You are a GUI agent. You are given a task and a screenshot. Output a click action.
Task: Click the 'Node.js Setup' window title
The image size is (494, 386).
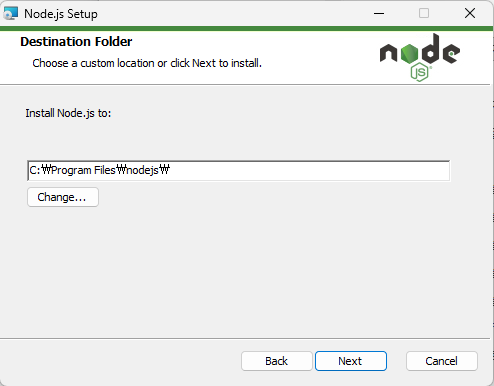(x=61, y=14)
